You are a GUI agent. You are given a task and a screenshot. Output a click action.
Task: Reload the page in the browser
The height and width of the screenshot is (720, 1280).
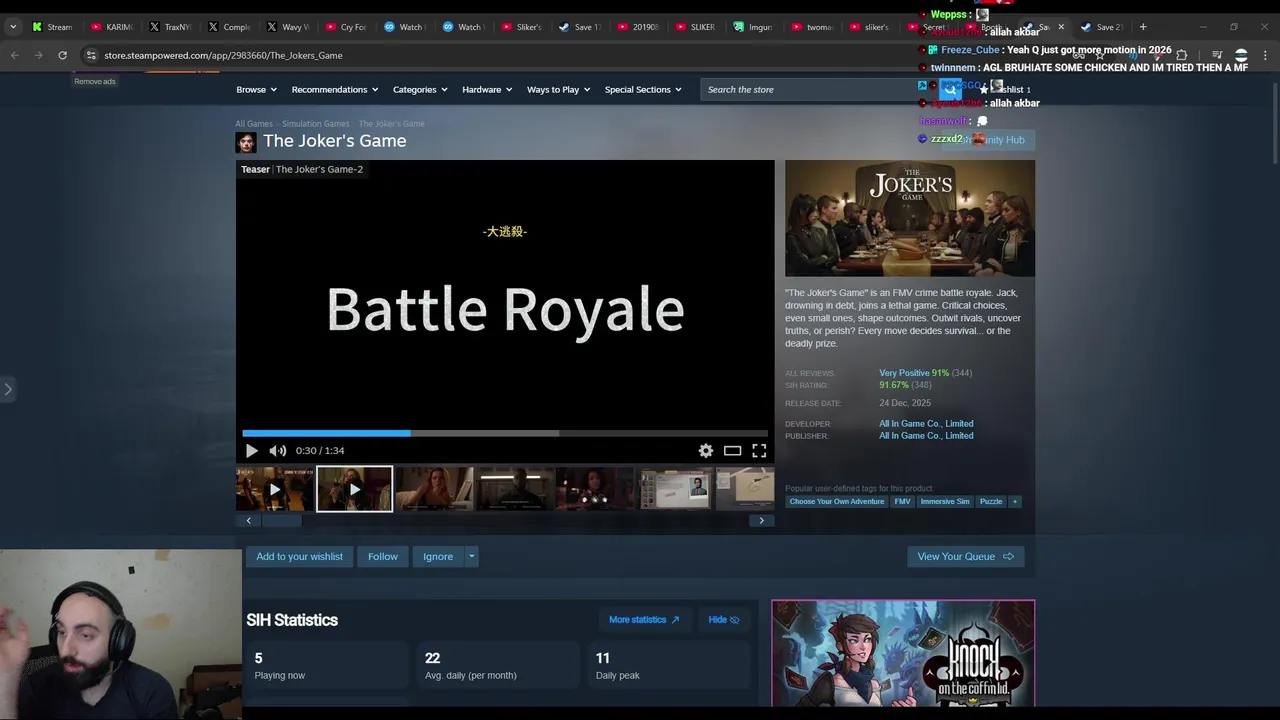[x=62, y=55]
